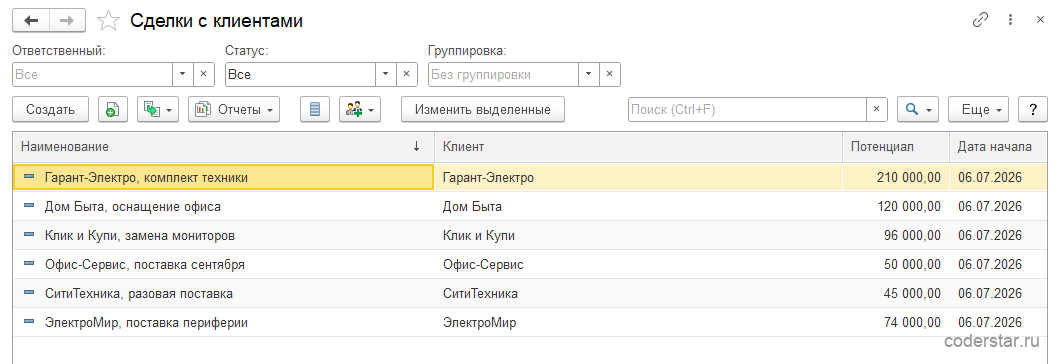Click the Создать button

[x=50, y=109]
